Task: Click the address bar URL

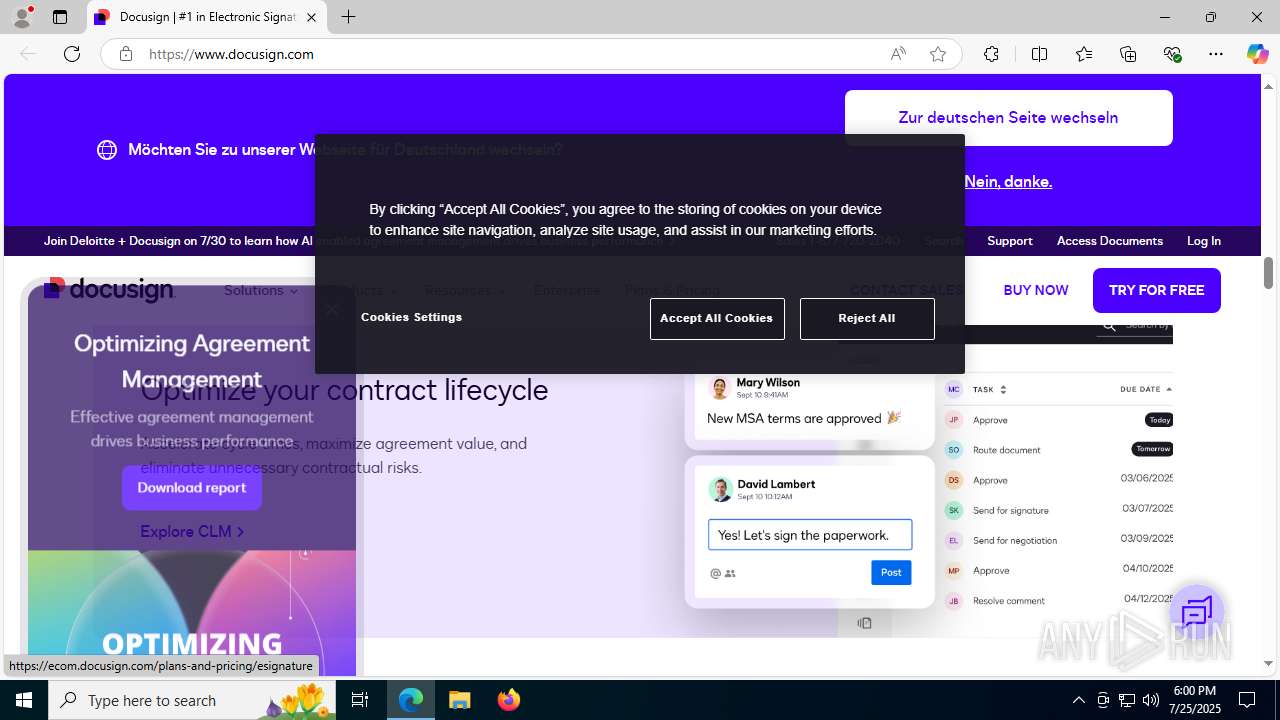Action: [x=231, y=54]
